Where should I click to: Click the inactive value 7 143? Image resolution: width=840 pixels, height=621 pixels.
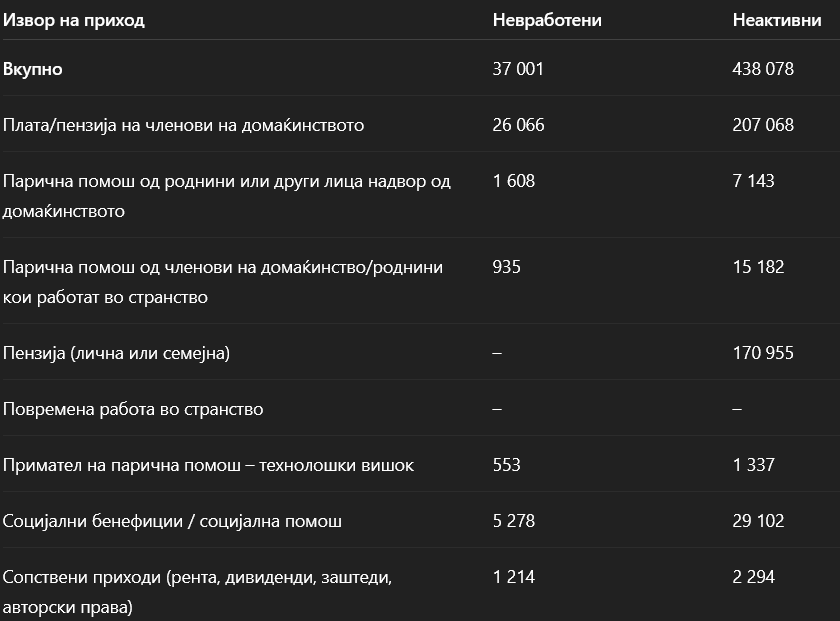click(753, 181)
